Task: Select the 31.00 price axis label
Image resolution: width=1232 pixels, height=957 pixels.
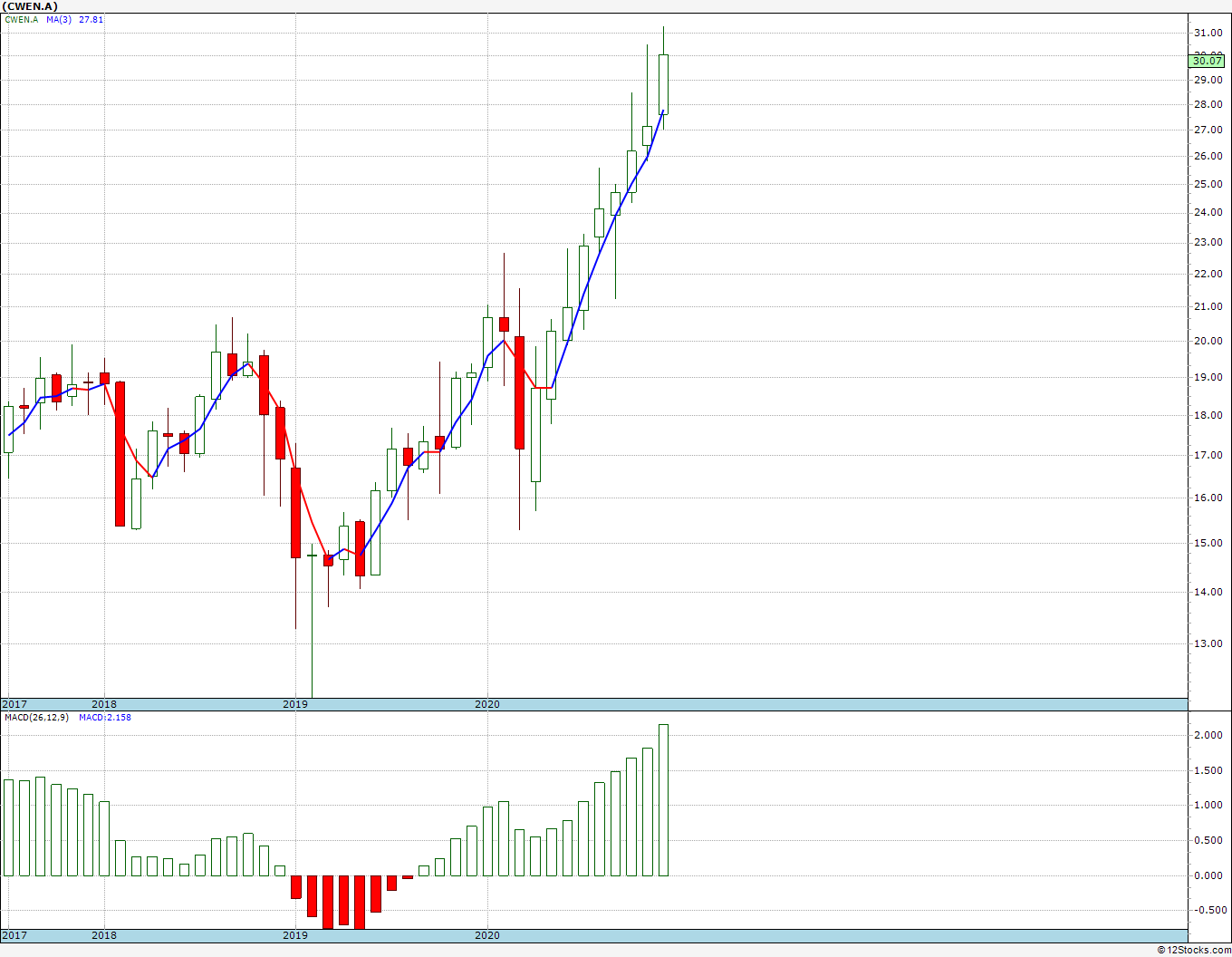Action: click(1207, 33)
